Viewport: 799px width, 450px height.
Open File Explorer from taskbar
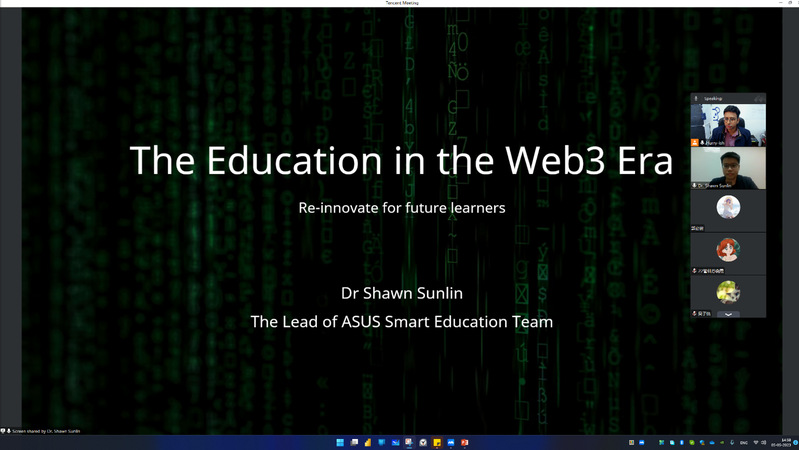(x=368, y=442)
